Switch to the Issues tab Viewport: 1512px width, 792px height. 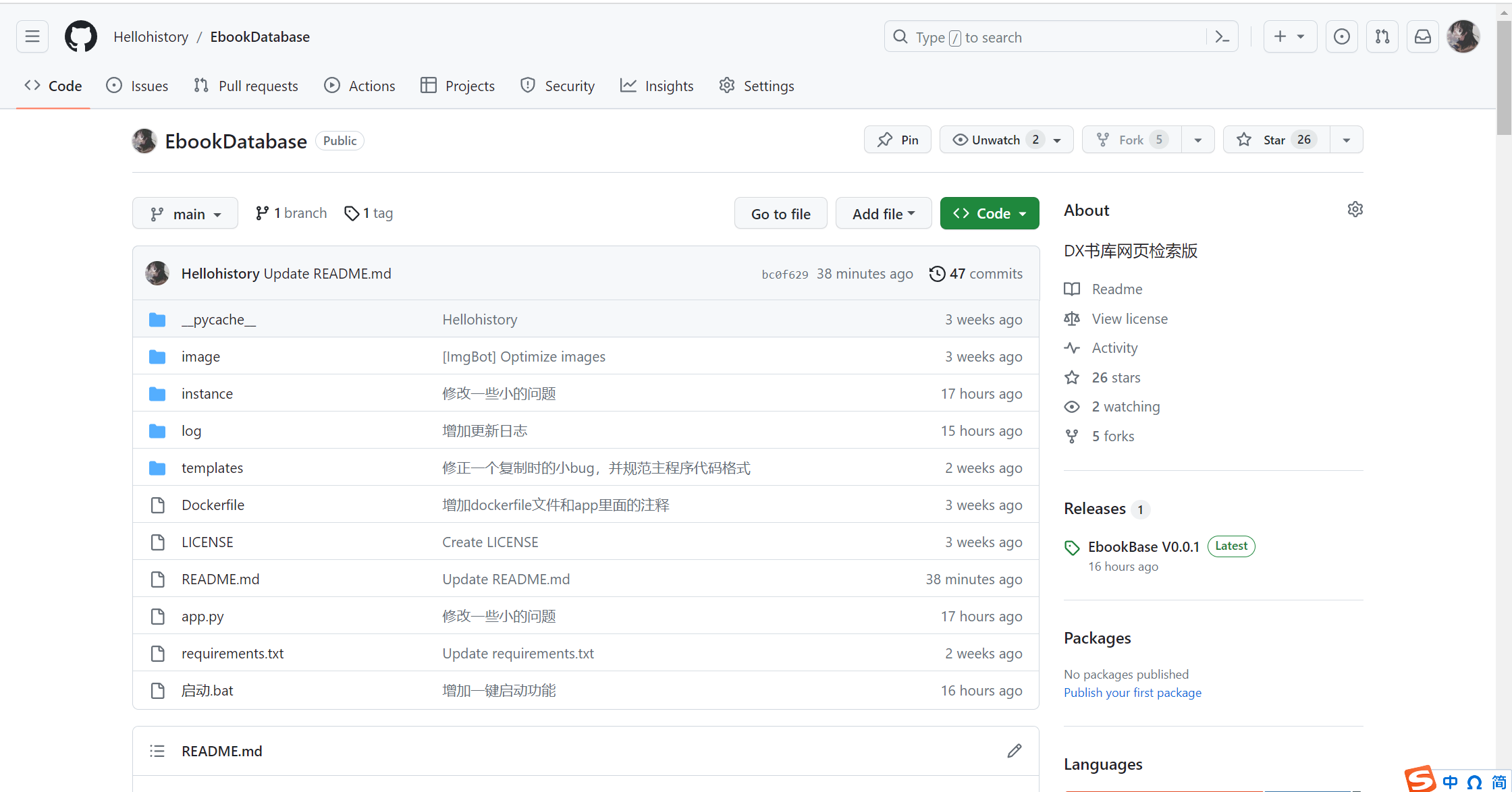[137, 86]
